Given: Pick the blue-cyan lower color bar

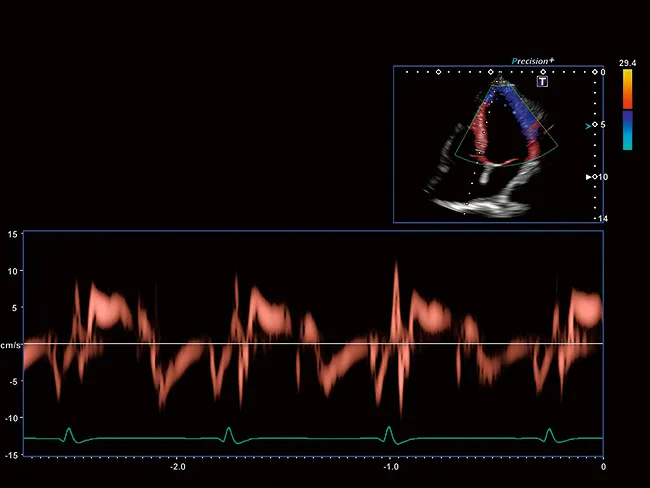Looking at the screenshot, I should (x=627, y=129).
